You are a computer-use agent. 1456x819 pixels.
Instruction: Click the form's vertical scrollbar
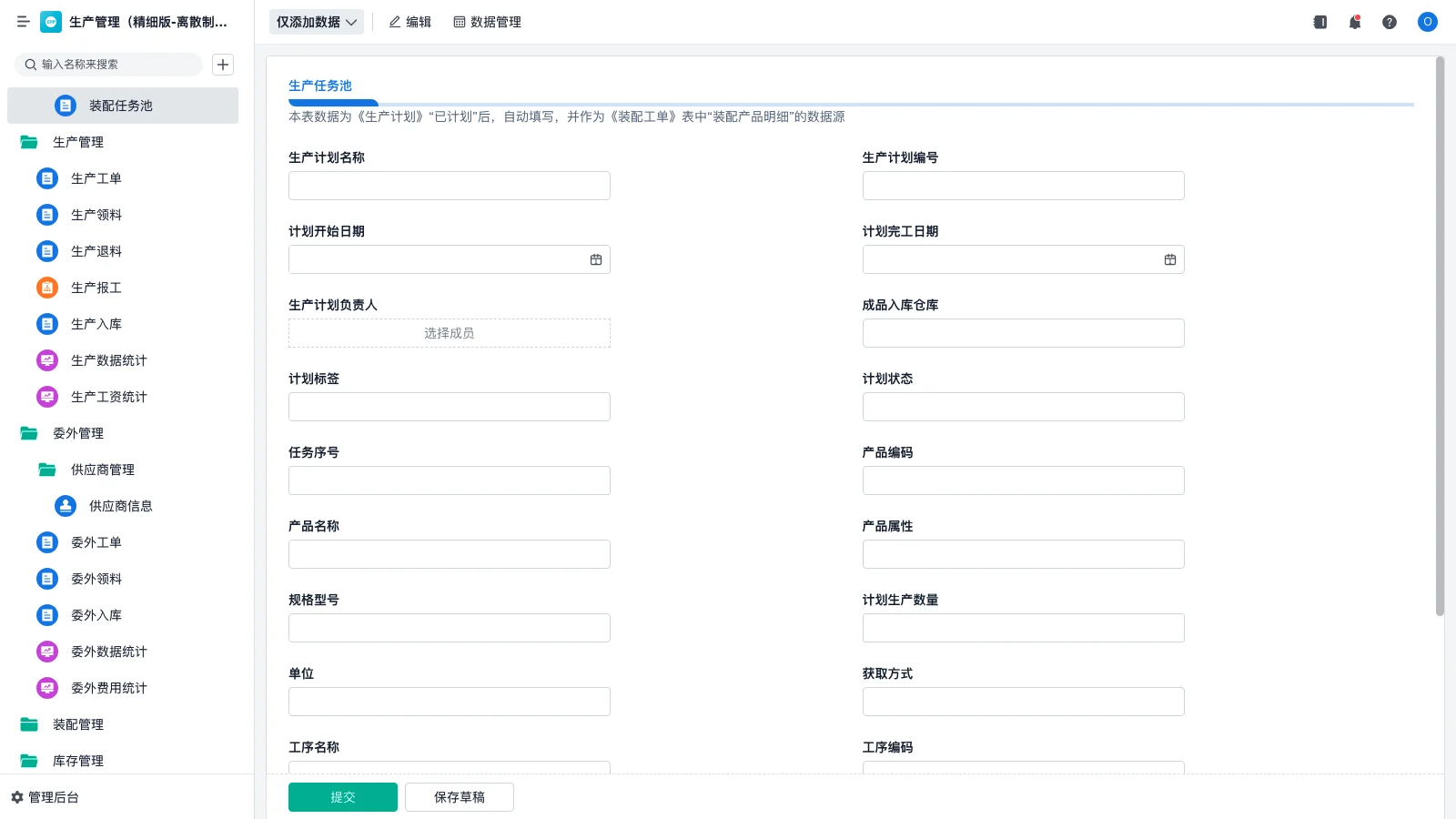point(1440,337)
